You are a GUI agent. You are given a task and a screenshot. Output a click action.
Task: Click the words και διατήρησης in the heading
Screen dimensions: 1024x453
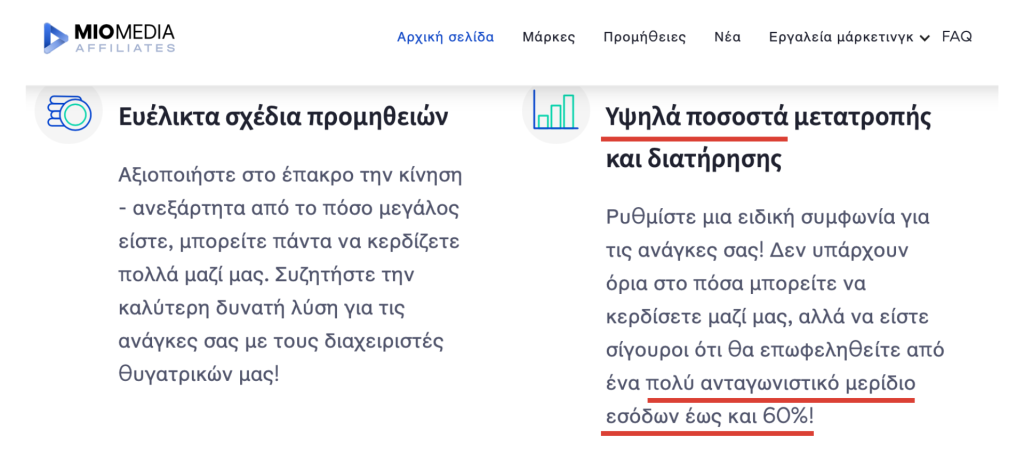(694, 159)
